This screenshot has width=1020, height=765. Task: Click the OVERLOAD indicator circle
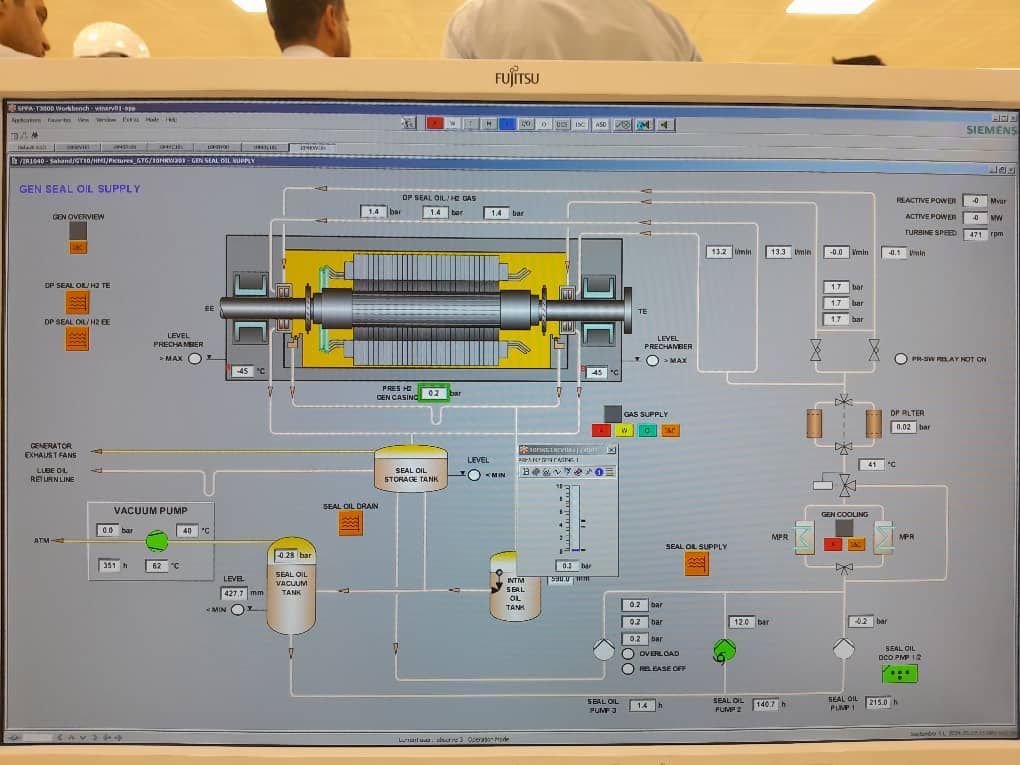(x=628, y=654)
